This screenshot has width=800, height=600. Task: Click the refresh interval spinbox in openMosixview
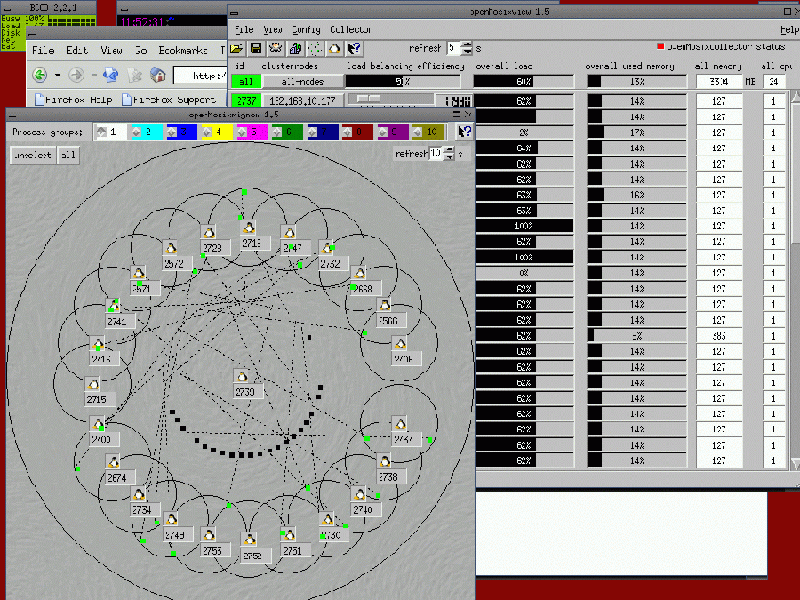tap(454, 48)
